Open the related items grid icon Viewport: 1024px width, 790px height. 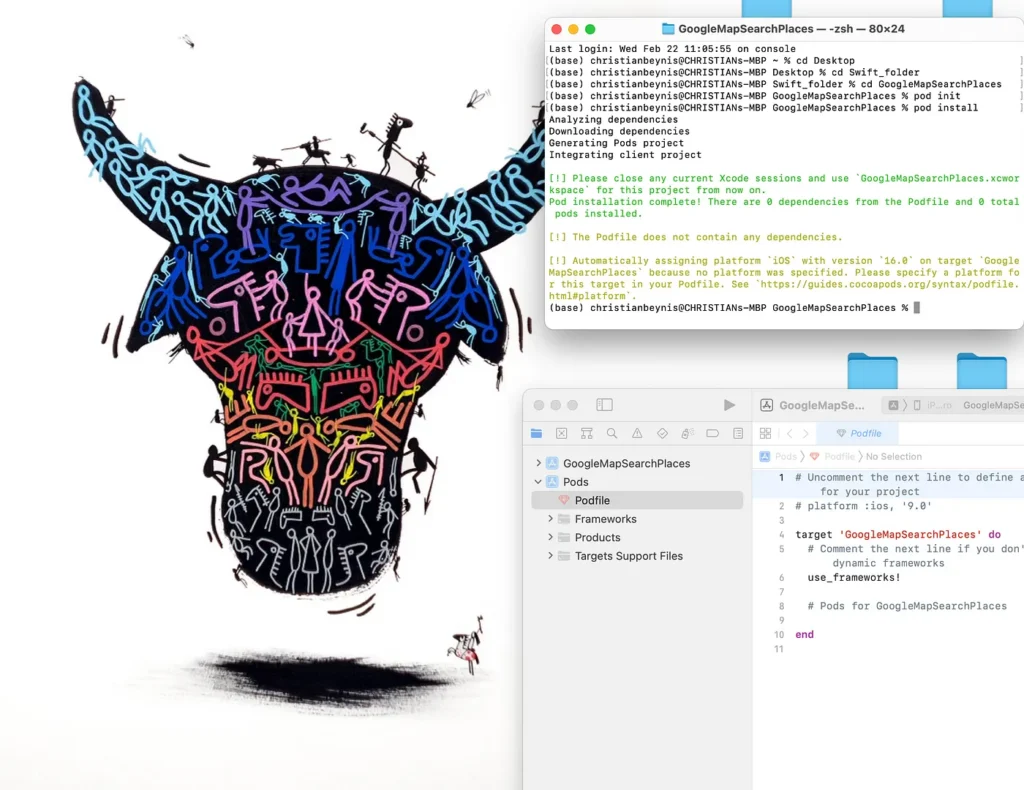click(x=765, y=433)
